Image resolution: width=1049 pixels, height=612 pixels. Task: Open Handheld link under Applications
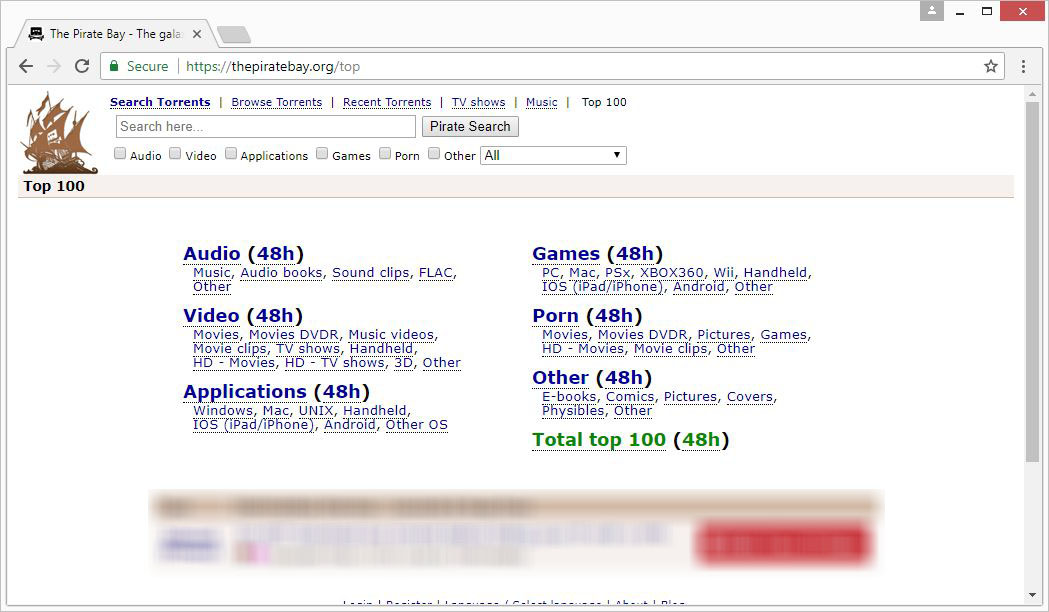pos(375,411)
